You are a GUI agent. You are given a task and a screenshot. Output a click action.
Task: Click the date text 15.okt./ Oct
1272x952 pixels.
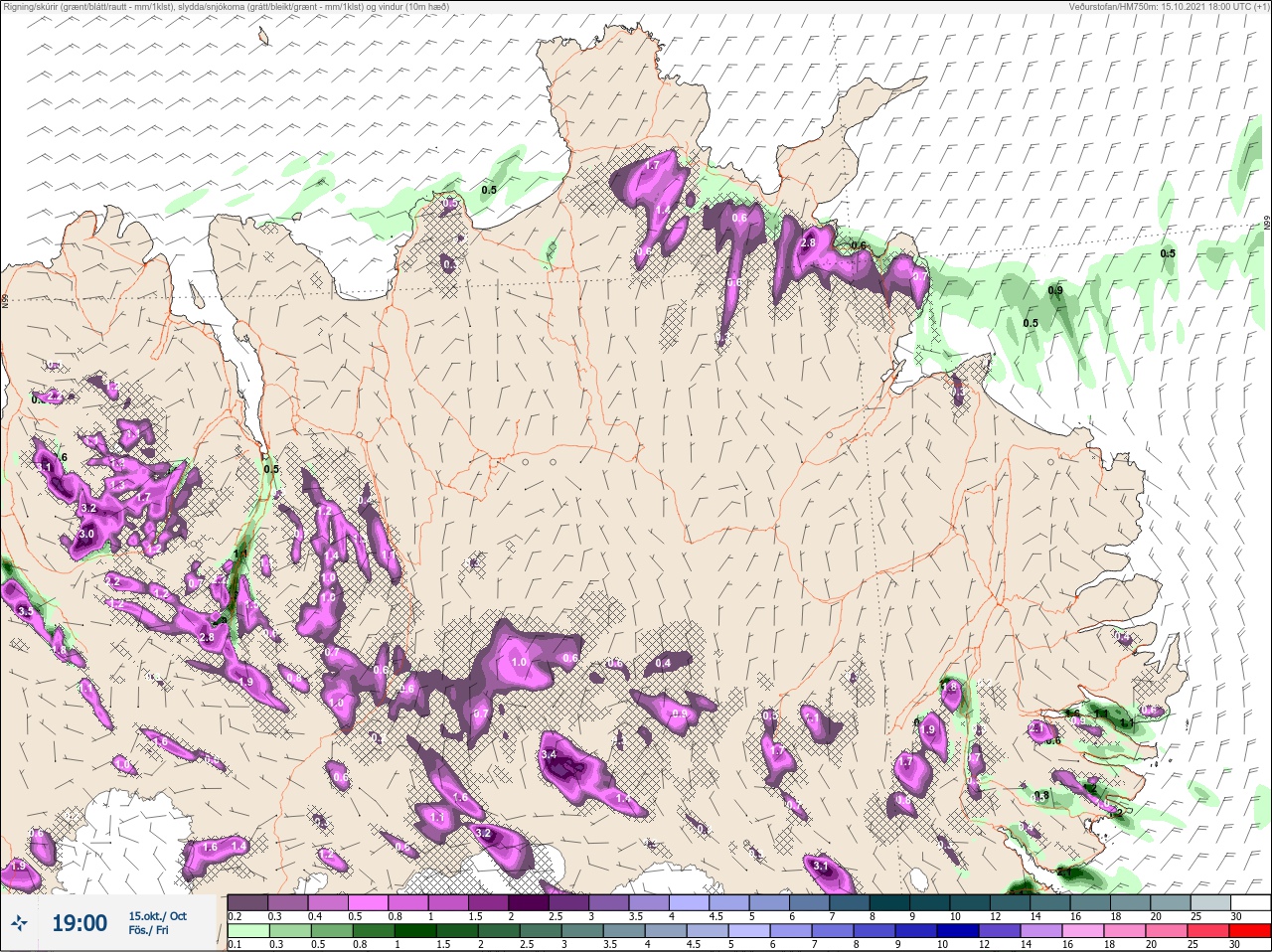click(x=157, y=916)
